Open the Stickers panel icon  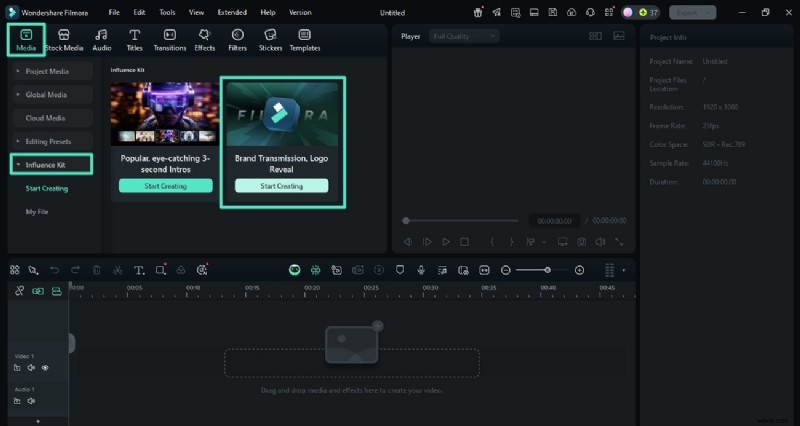(270, 39)
